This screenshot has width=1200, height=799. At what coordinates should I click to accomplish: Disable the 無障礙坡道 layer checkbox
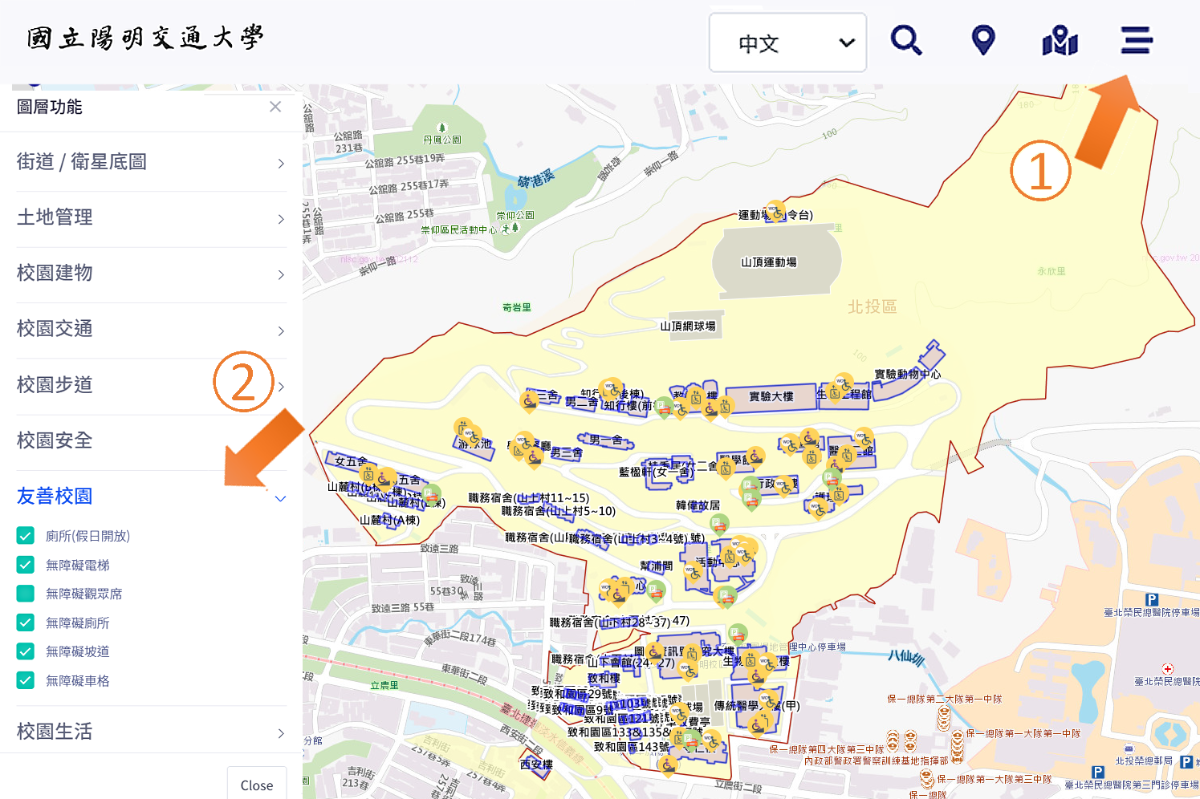[26, 652]
